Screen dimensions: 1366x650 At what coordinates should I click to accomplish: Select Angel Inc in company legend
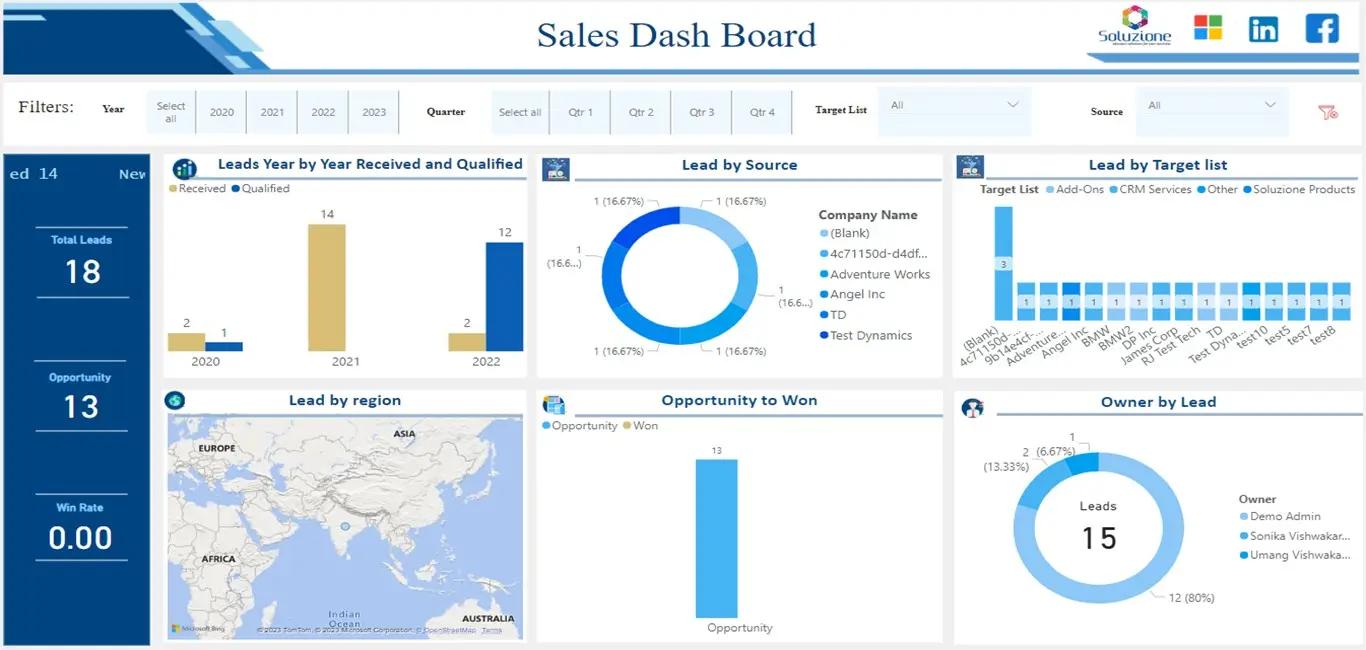tap(852, 294)
